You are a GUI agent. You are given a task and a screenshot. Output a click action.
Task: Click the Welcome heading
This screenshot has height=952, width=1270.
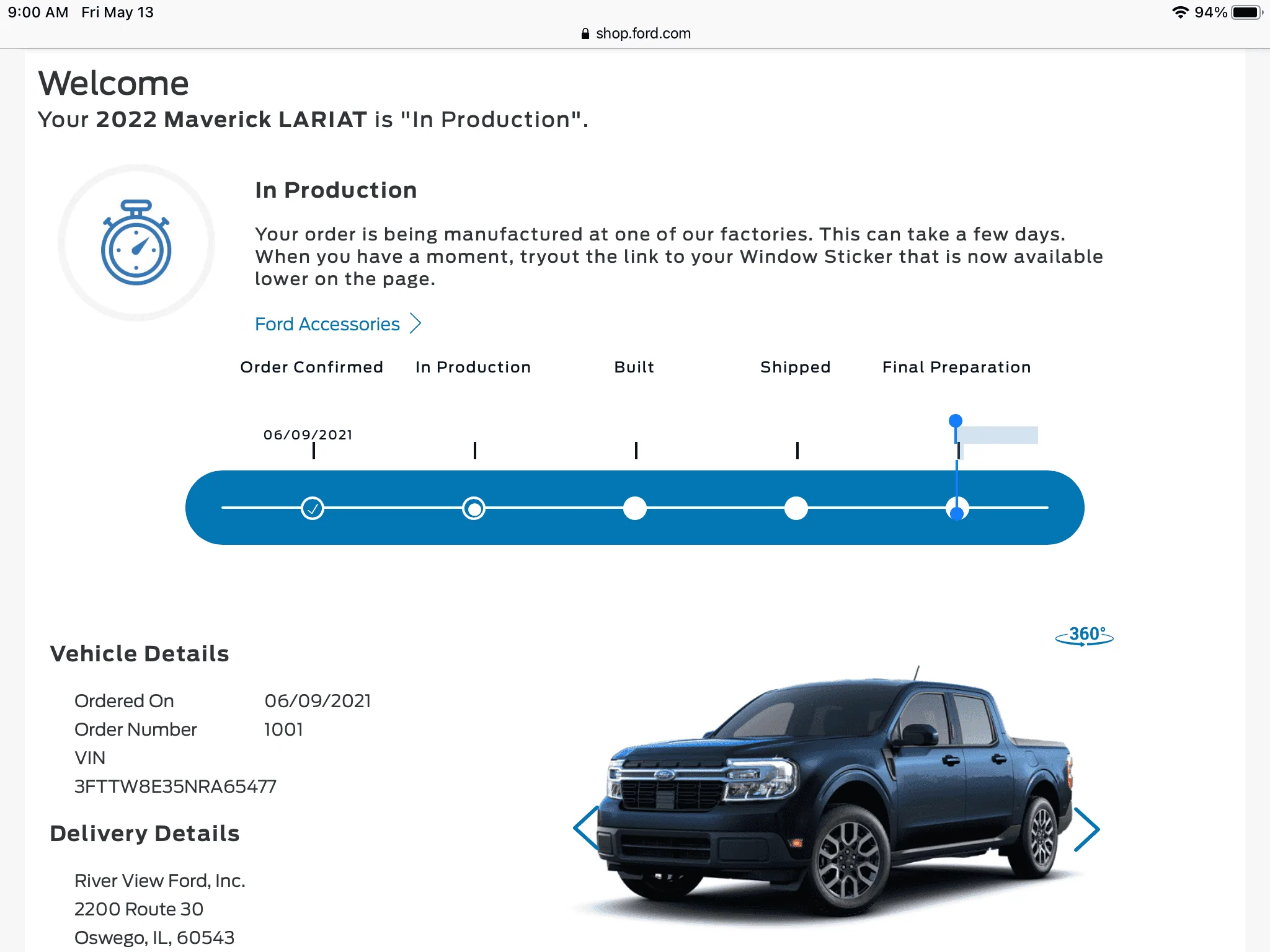pos(113,83)
